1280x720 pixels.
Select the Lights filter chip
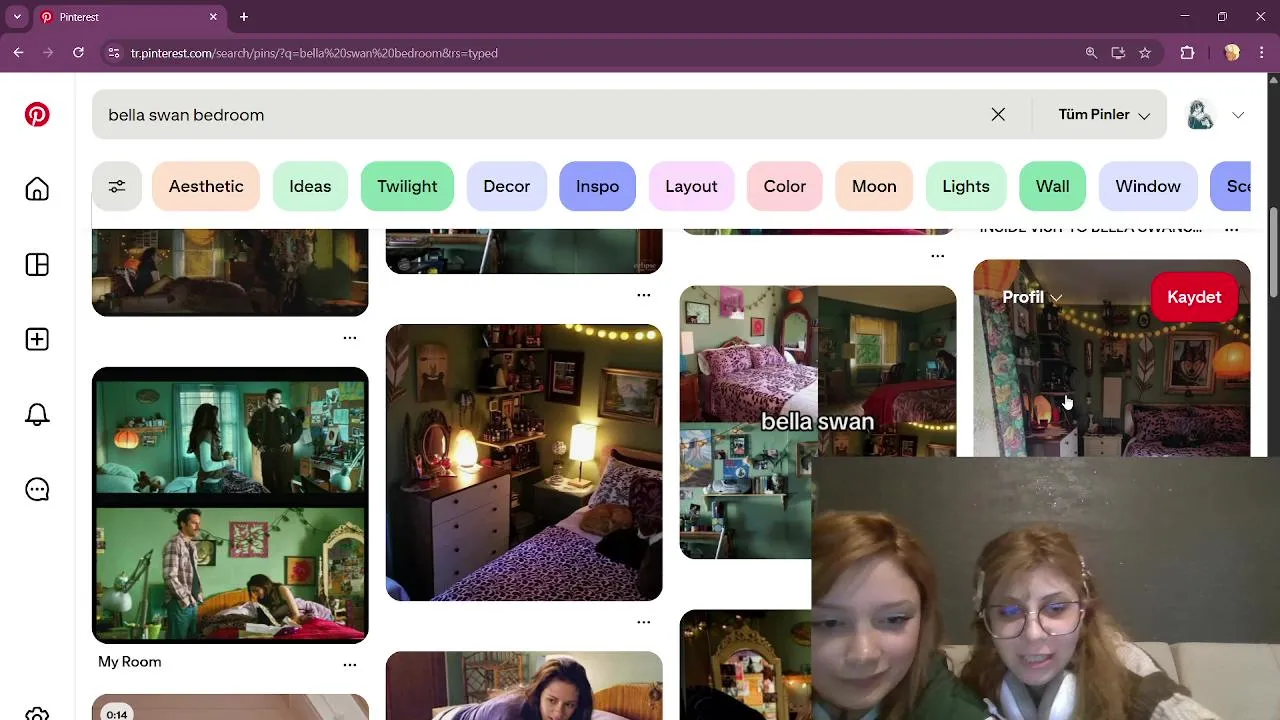pyautogui.click(x=966, y=186)
